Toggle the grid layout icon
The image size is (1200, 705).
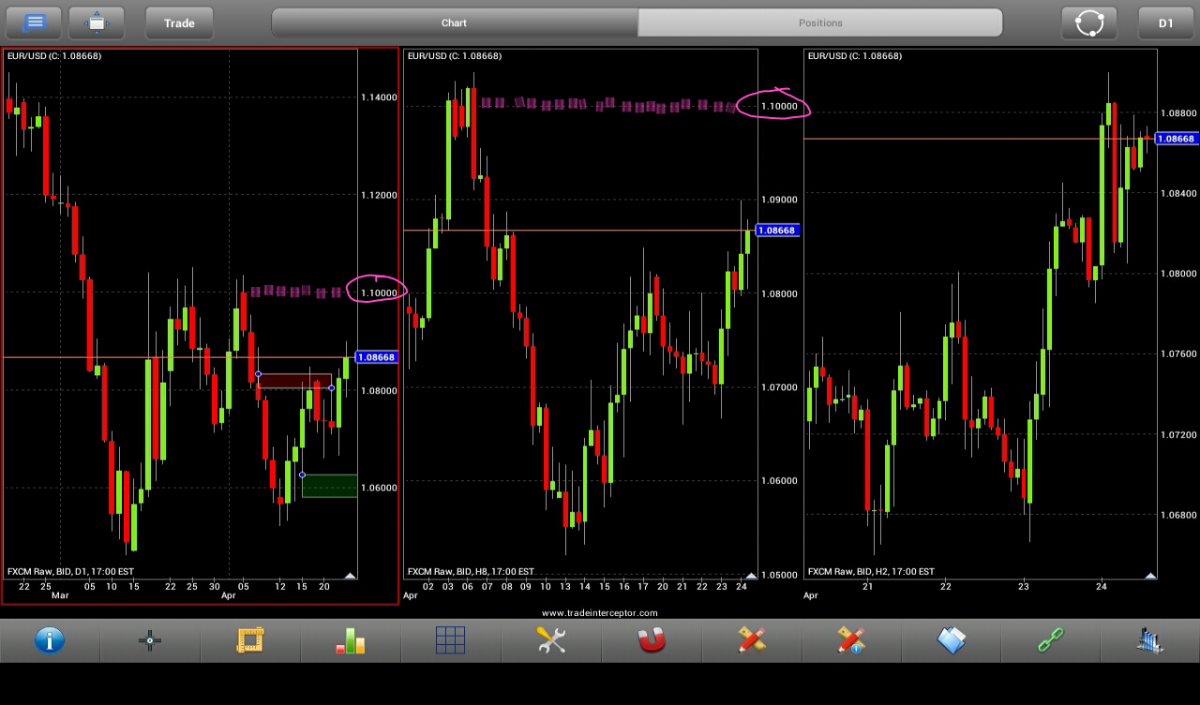click(x=450, y=640)
